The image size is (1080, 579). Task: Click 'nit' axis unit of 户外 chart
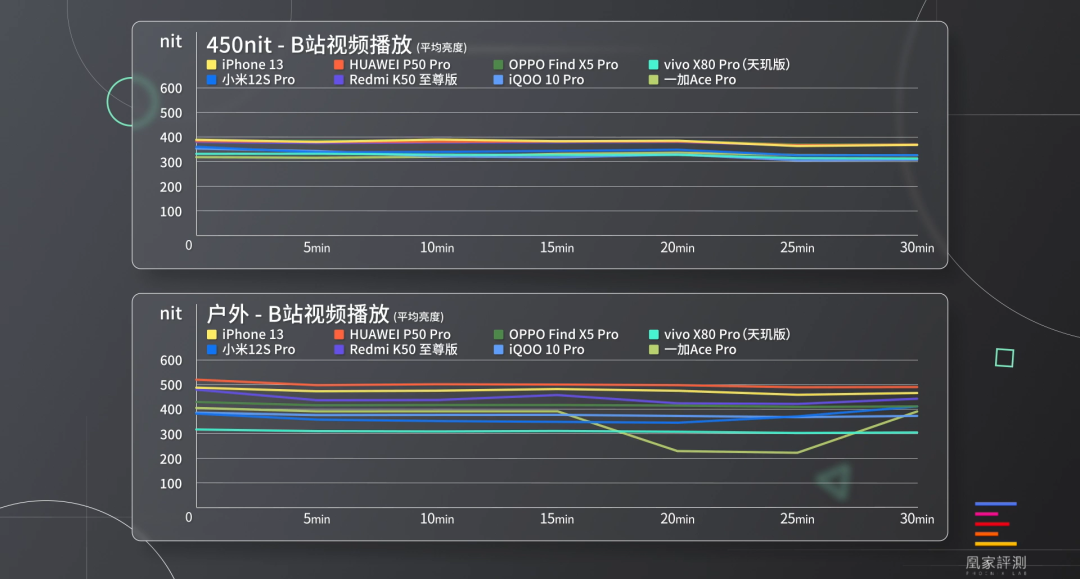tap(171, 314)
